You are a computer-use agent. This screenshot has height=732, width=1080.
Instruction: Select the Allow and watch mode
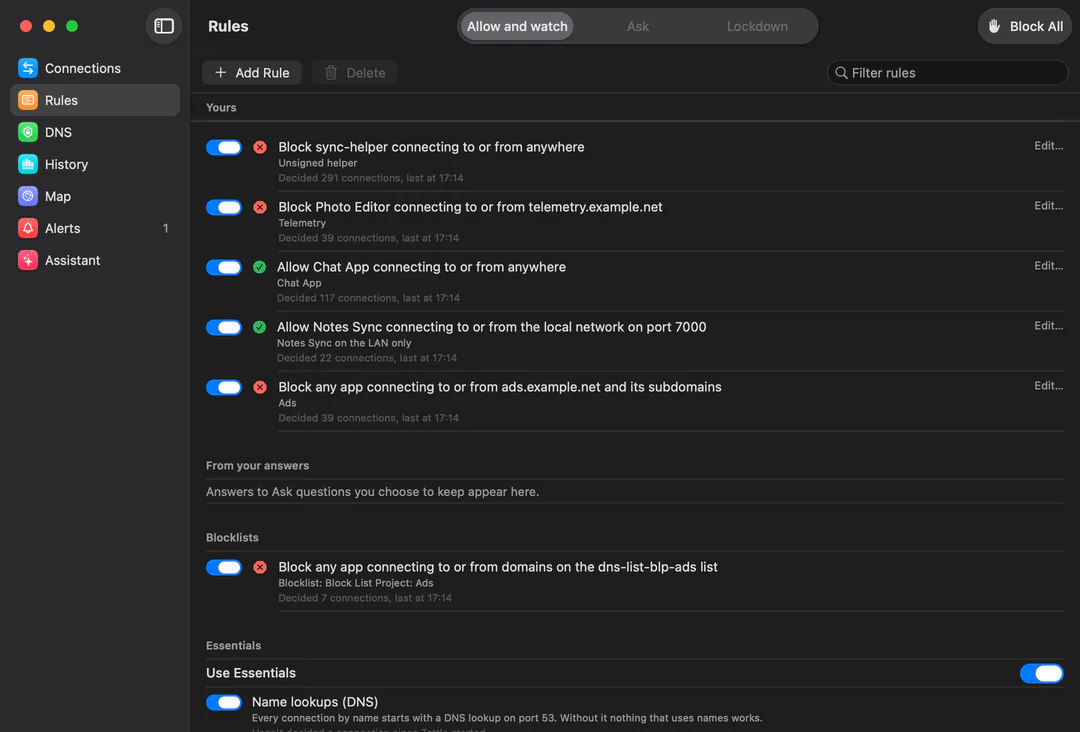[x=517, y=26]
